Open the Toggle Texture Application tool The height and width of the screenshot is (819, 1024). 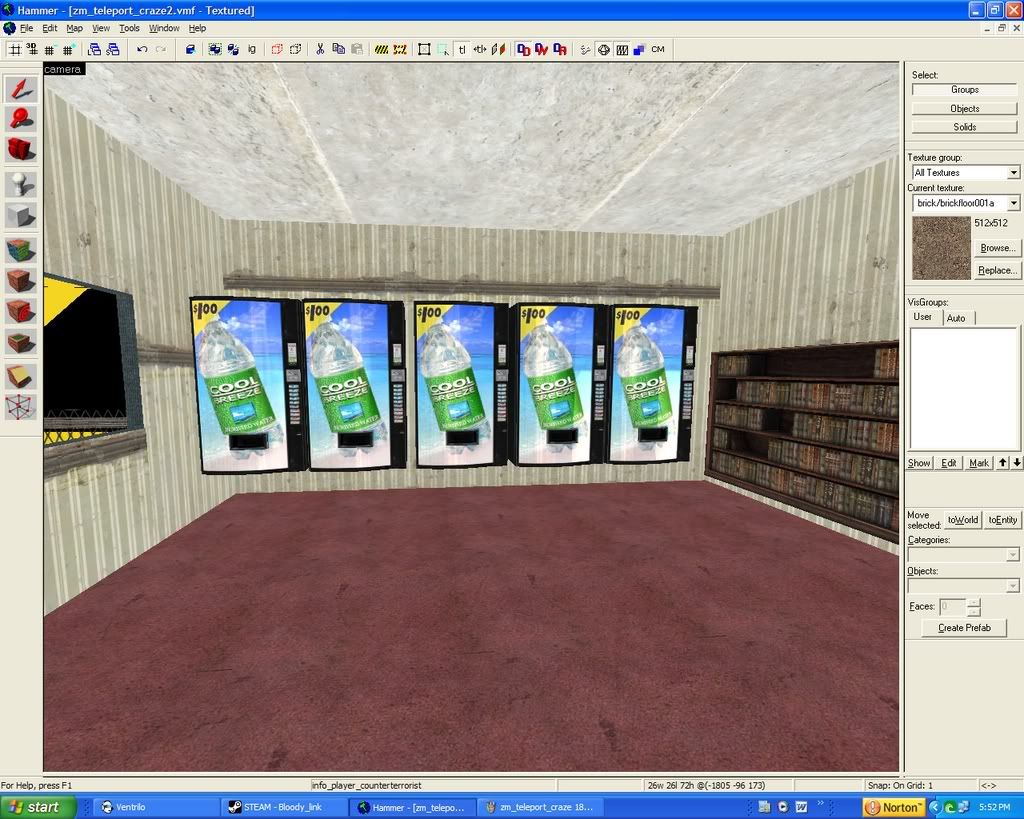tap(21, 249)
